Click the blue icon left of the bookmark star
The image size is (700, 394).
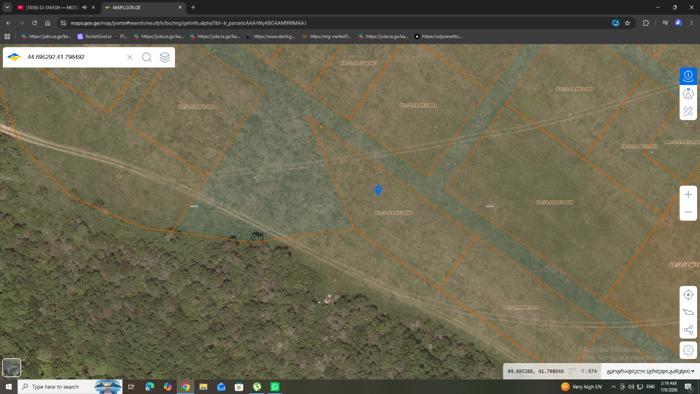(616, 23)
